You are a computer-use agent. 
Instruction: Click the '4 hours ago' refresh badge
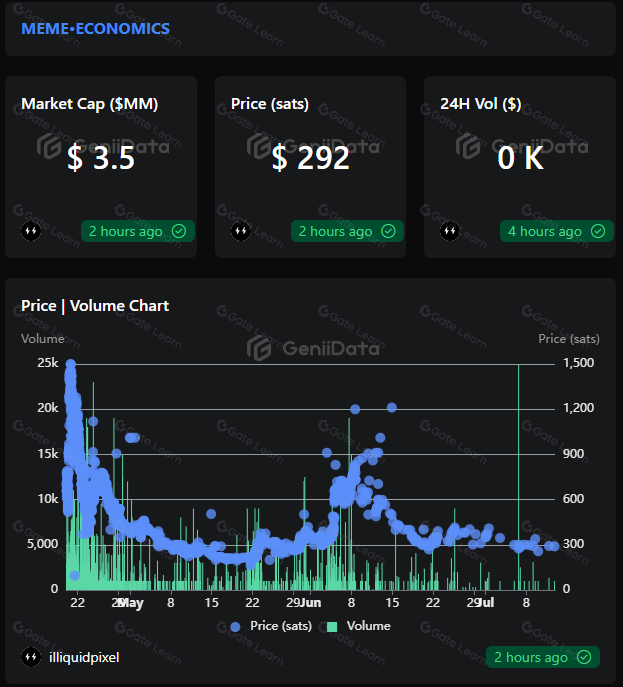[x=556, y=231]
